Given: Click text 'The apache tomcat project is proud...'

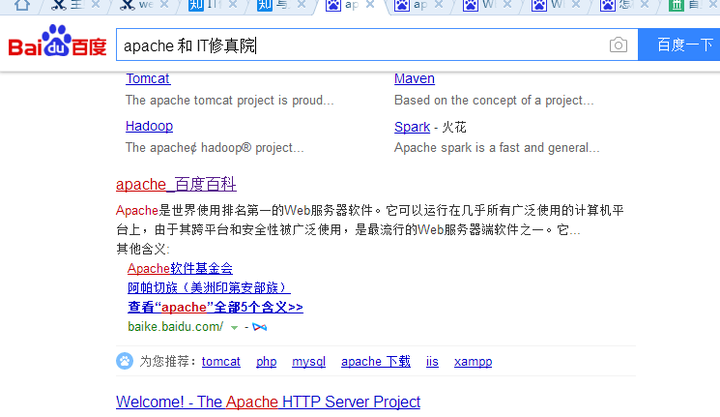Looking at the screenshot, I should click(230, 100).
